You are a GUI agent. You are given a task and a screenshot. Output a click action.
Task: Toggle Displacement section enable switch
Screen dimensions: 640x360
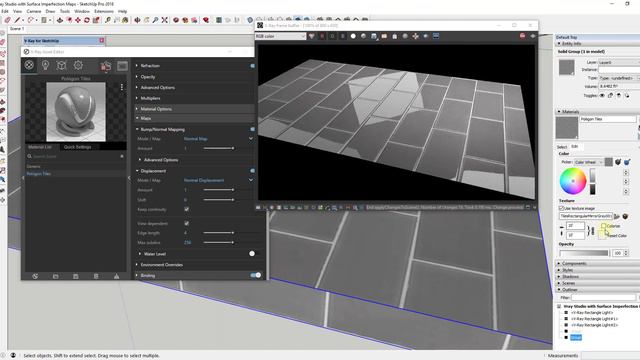(x=253, y=171)
